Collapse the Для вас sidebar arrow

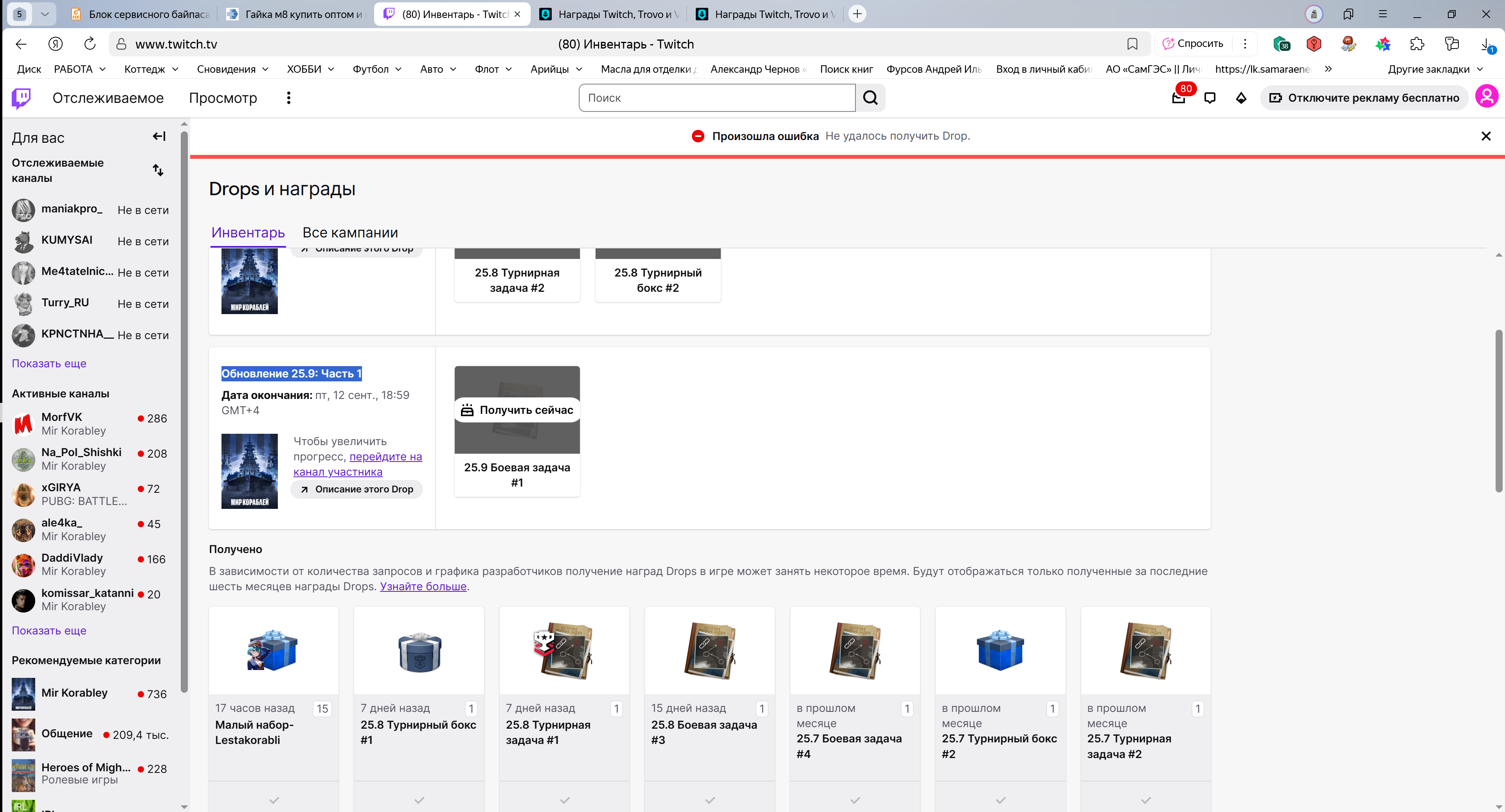tap(159, 137)
